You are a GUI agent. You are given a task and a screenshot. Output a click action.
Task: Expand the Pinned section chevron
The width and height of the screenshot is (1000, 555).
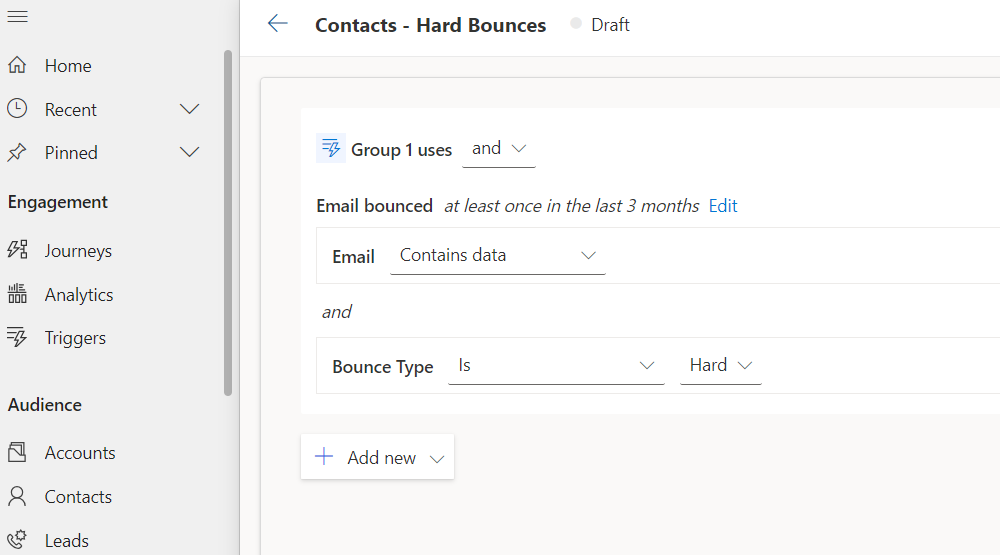[189, 152]
